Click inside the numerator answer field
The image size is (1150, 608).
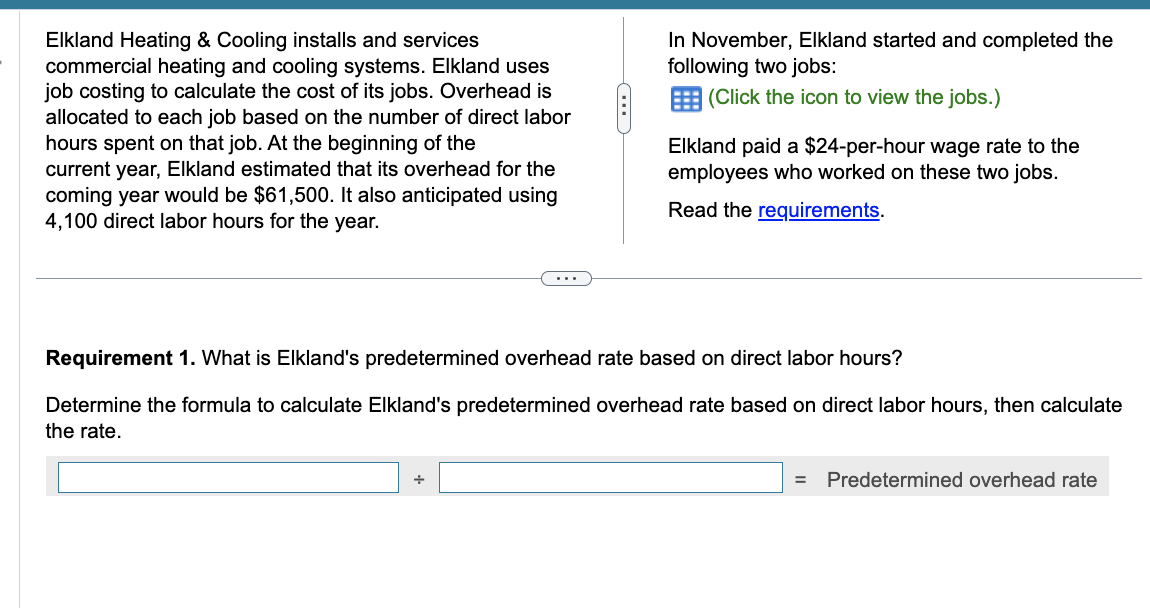pyautogui.click(x=228, y=477)
